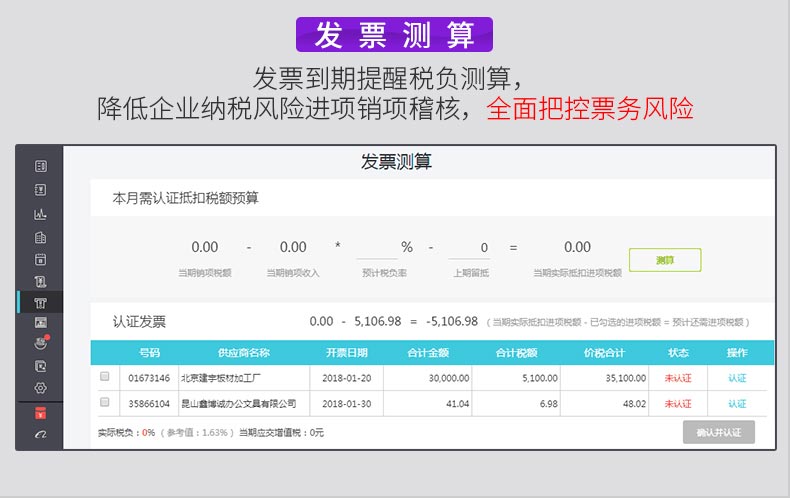Open the ledger book icon at sidebar top
Image resolution: width=790 pixels, height=500 pixels.
pyautogui.click(x=40, y=166)
